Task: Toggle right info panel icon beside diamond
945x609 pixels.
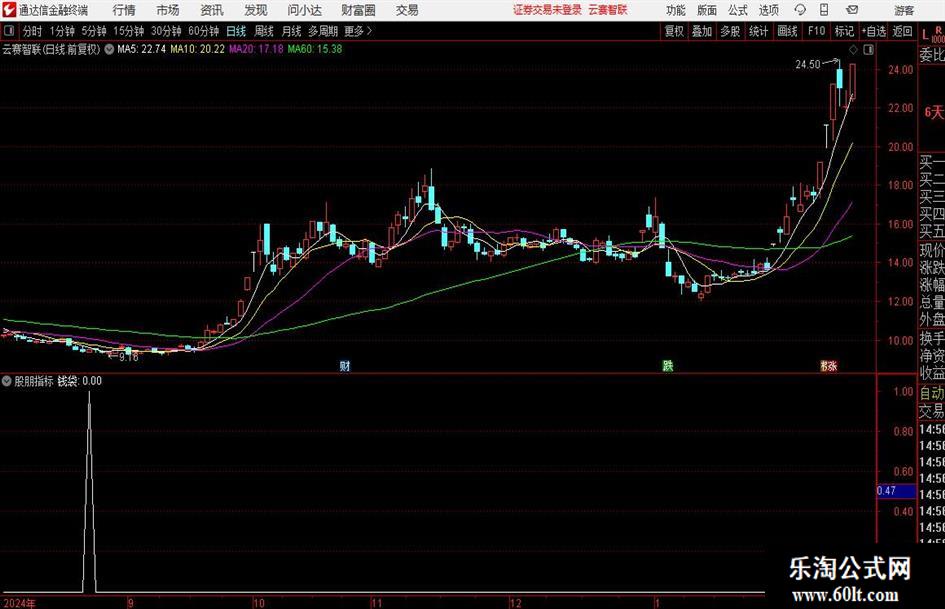Action: click(x=868, y=49)
